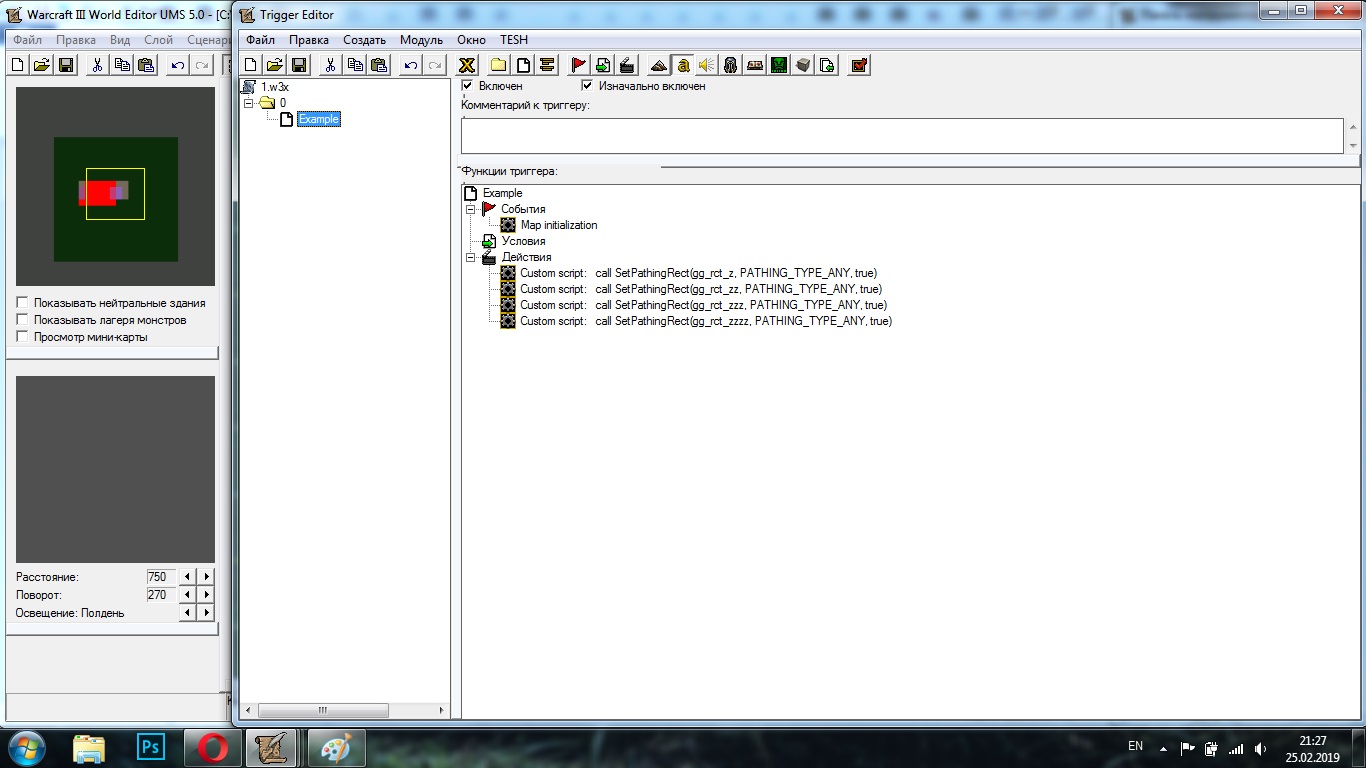Viewport: 1366px width, 768px height.
Task: Add a new event with the red flag icon
Action: 578,65
